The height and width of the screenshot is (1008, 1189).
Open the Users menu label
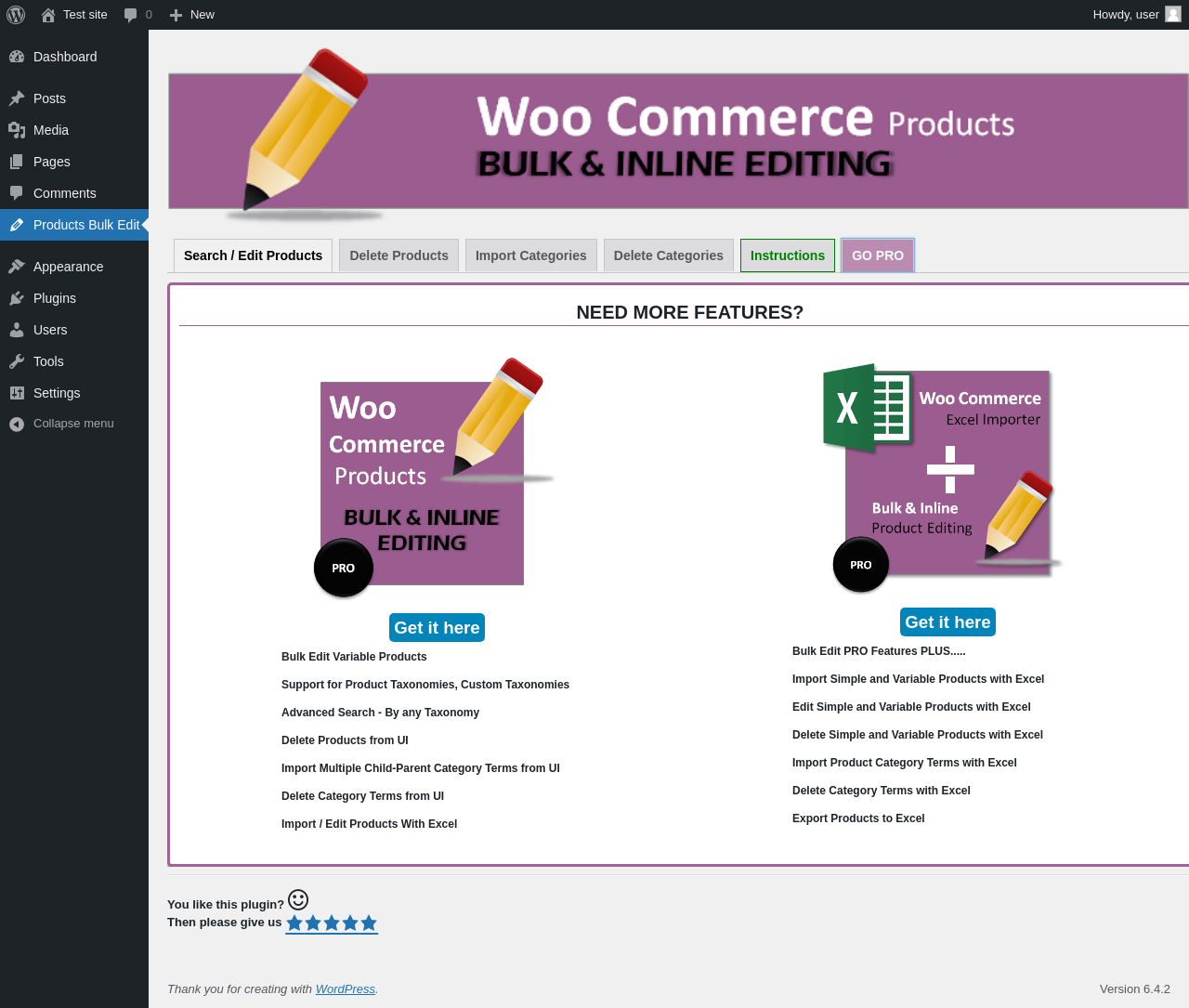pyautogui.click(x=50, y=330)
